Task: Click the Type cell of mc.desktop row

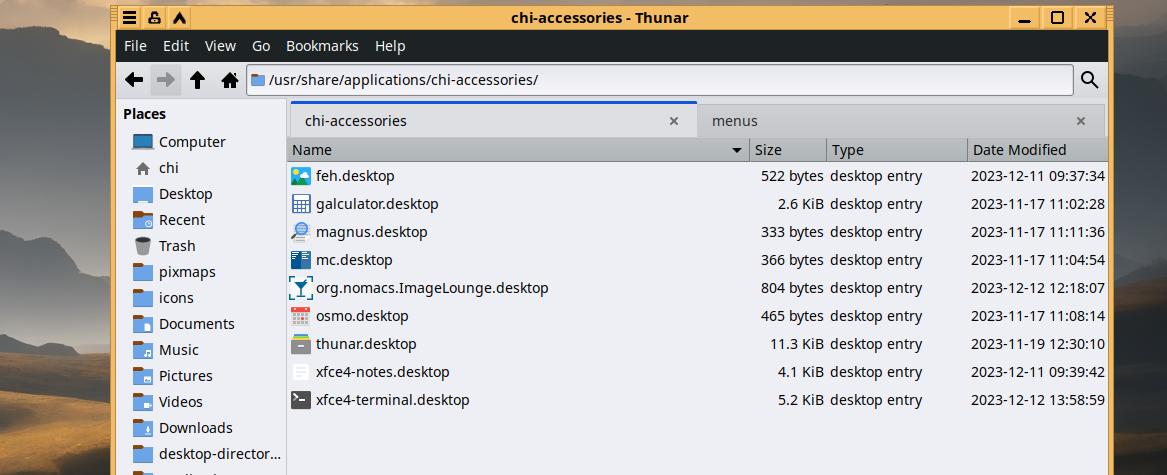Action: click(876, 260)
